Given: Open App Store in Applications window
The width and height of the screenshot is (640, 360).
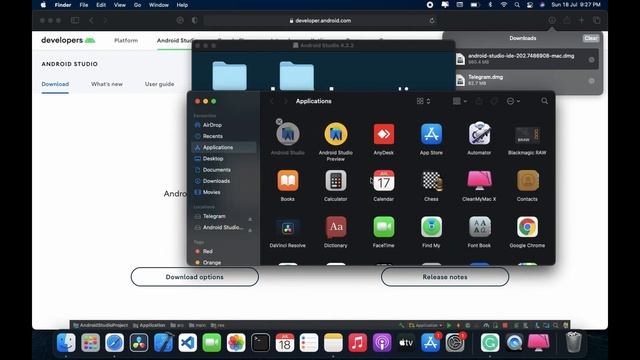Looking at the screenshot, I should pos(431,134).
